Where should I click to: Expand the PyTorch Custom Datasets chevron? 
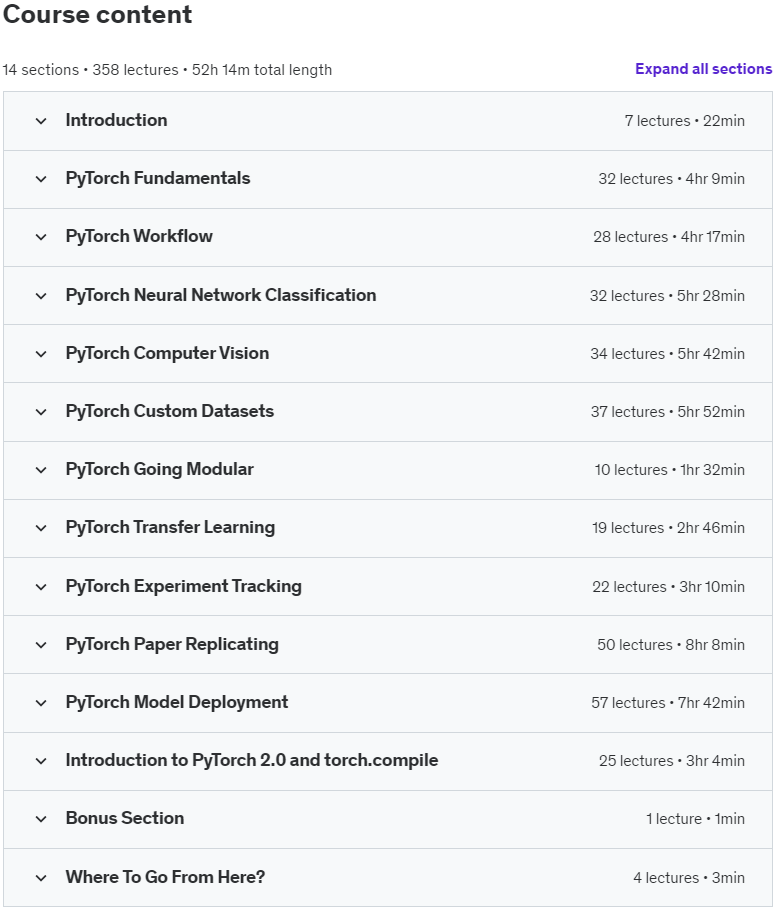click(x=41, y=412)
